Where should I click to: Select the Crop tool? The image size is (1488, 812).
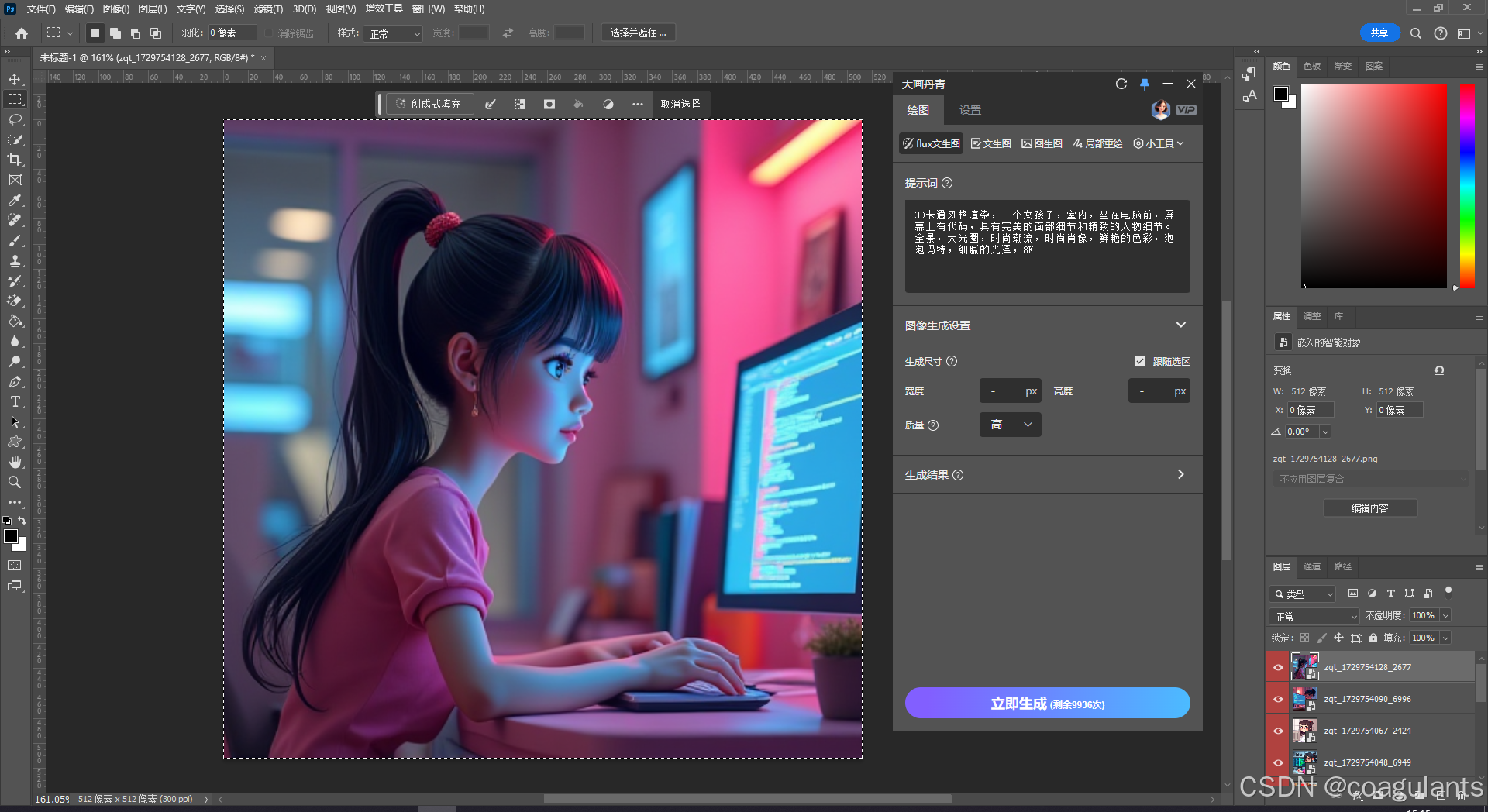[15, 160]
